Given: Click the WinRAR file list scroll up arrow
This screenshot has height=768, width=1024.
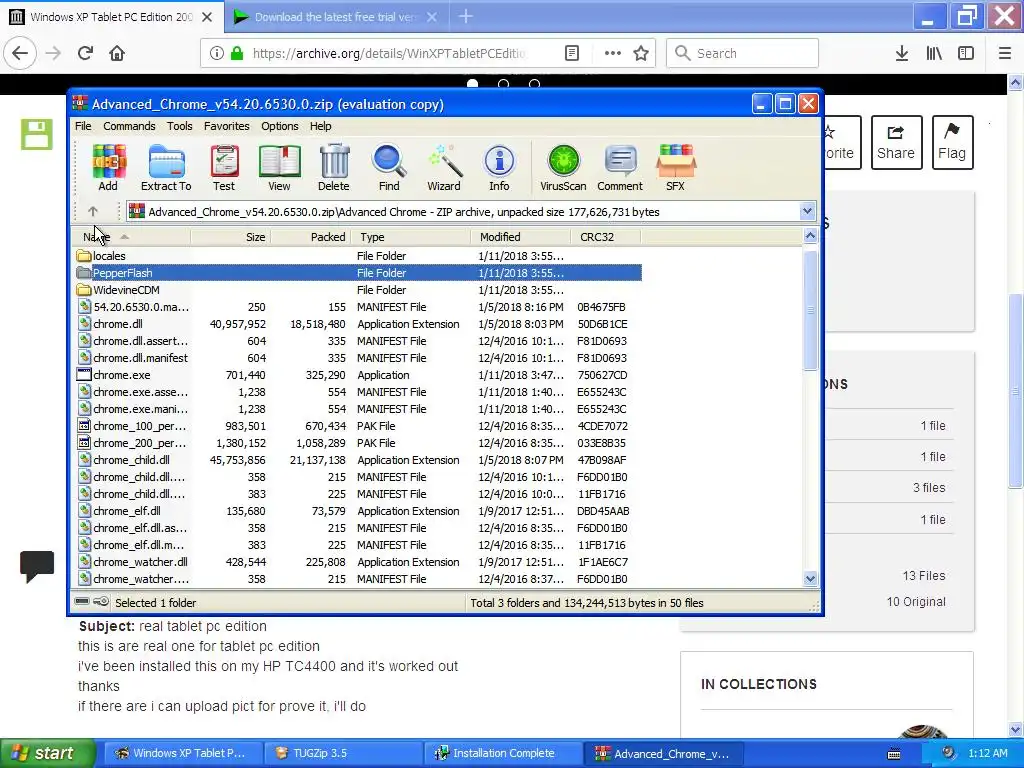Looking at the screenshot, I should point(810,236).
